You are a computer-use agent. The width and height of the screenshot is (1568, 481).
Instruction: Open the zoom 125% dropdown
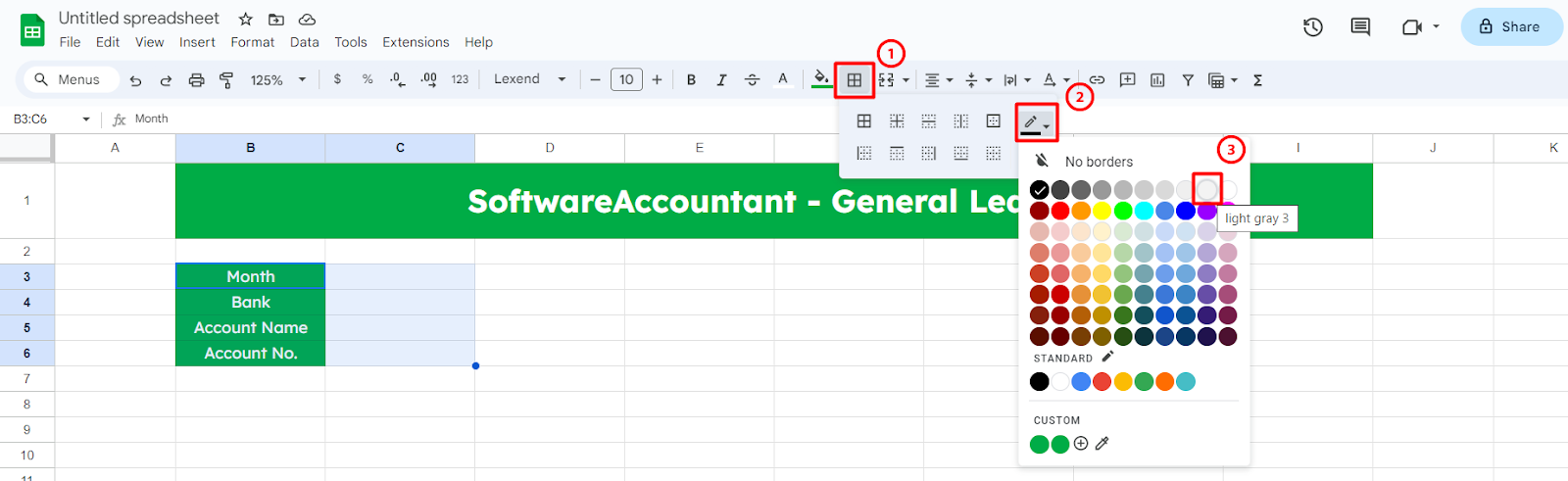278,80
